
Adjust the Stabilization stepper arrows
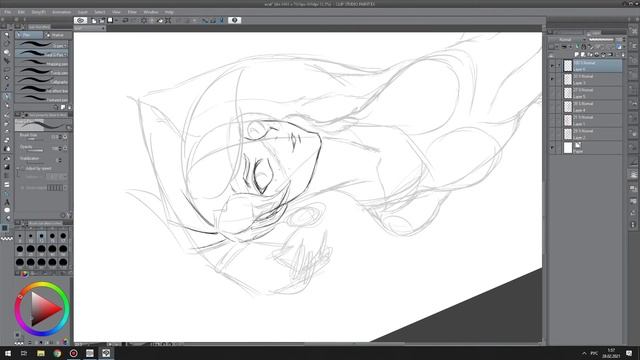(60, 160)
